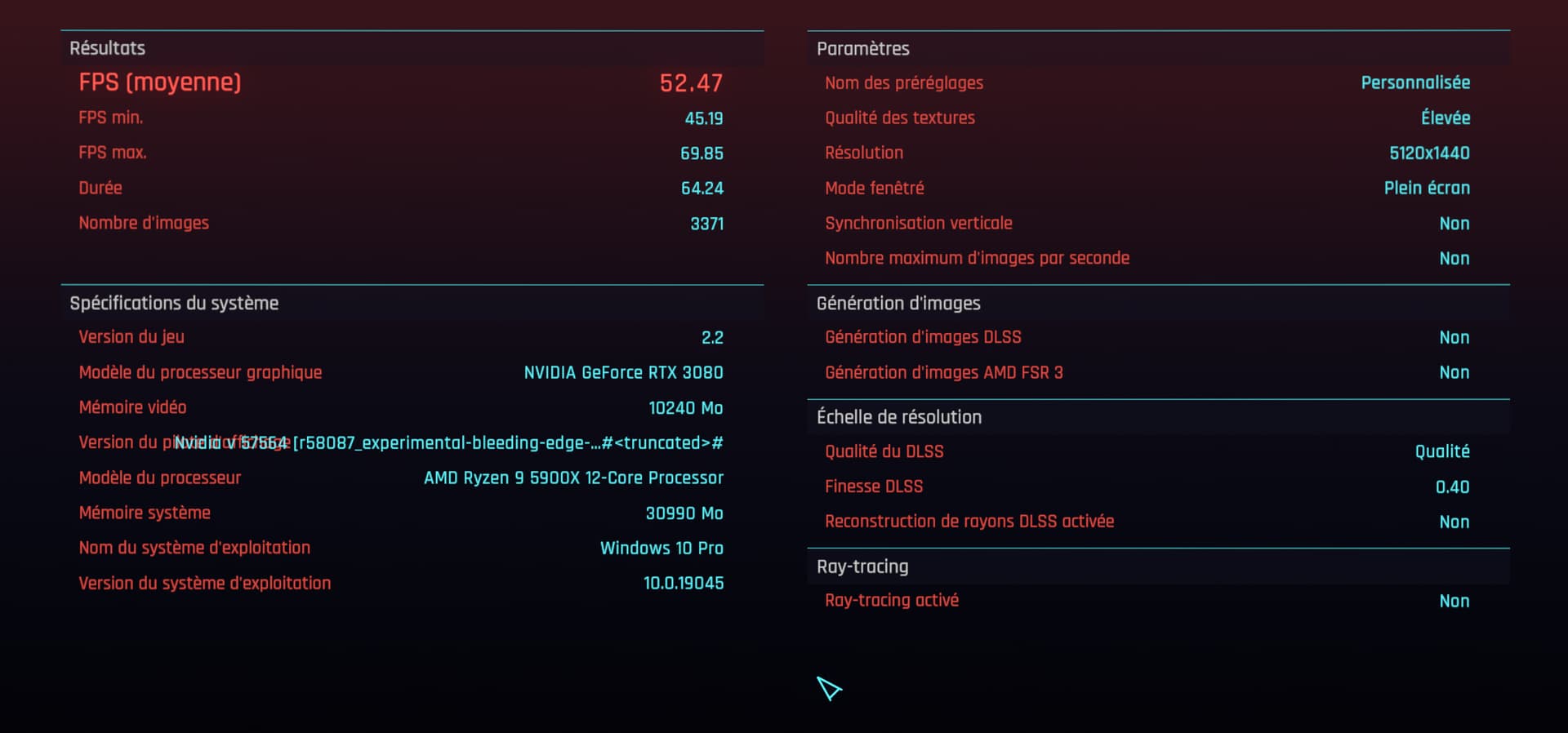This screenshot has width=1568, height=733.
Task: Click the Nombre d'images value 3371
Action: (706, 224)
